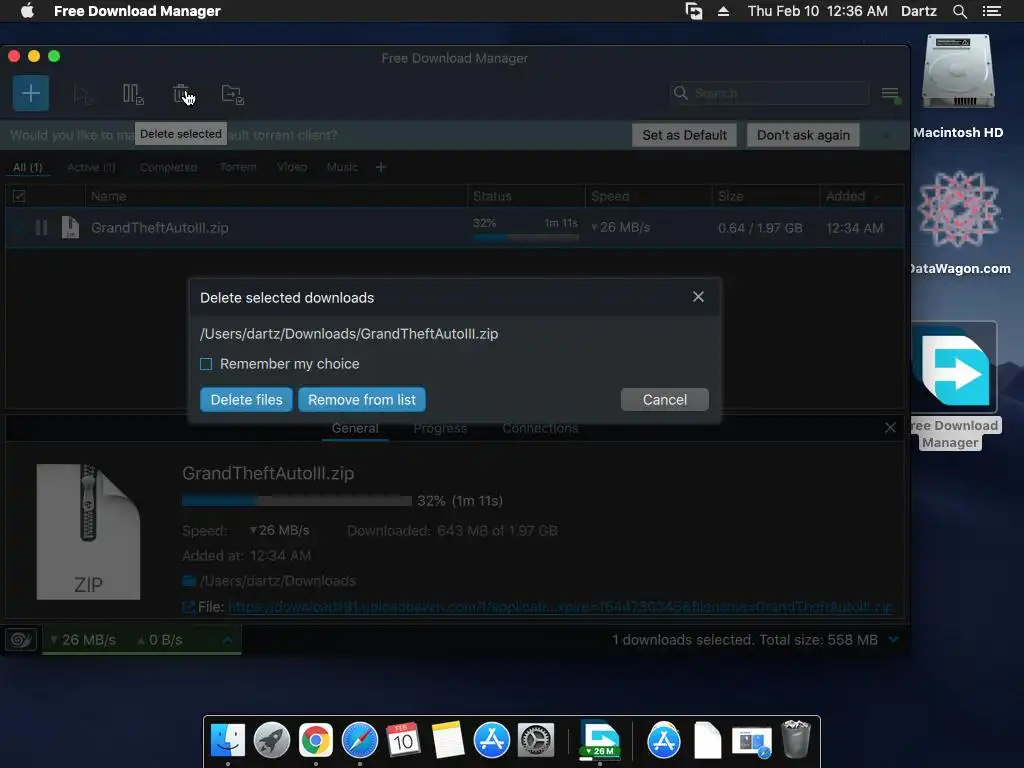Dismiss the default torrent client banner

[x=886, y=135]
